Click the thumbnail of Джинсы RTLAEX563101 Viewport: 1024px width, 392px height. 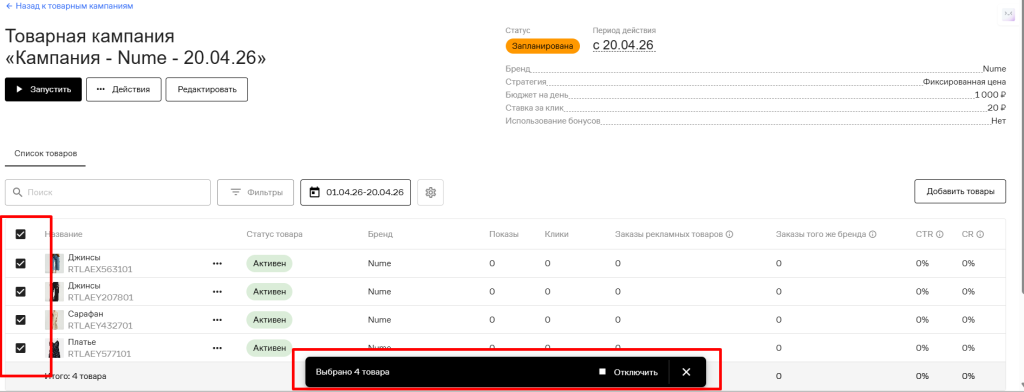54,263
